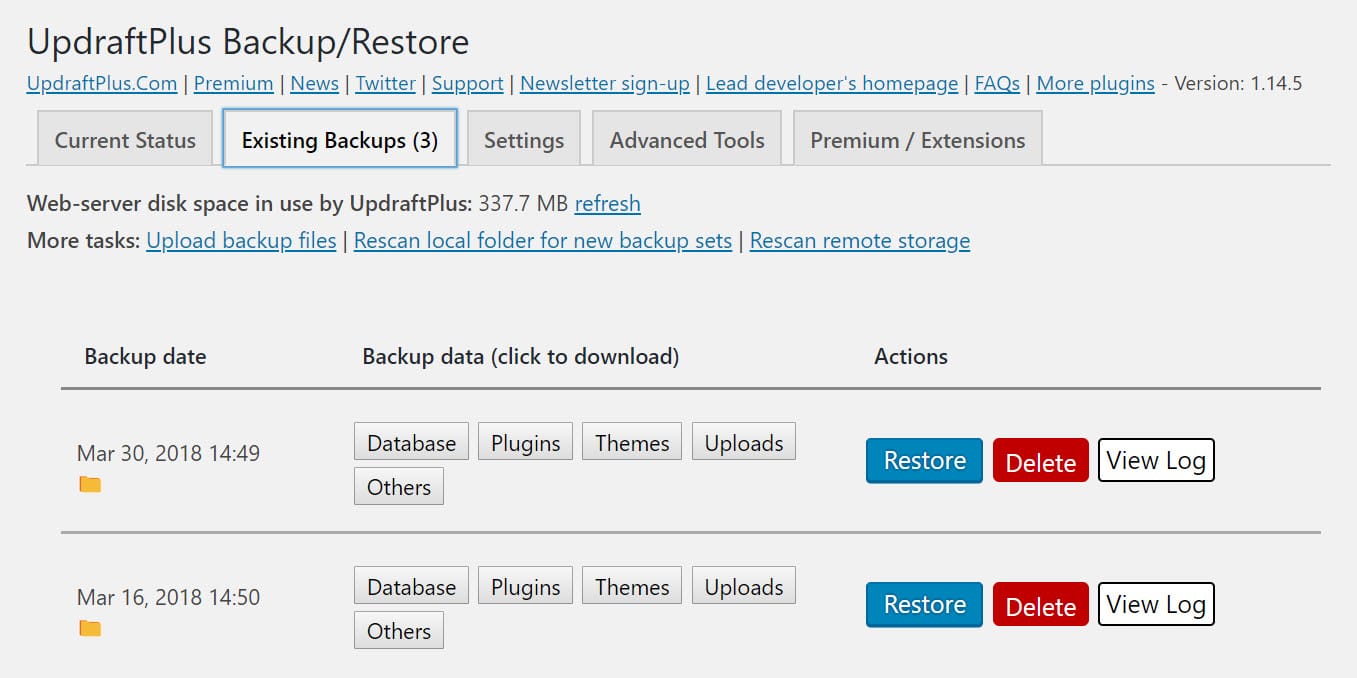
Task: Click the Version: 1.14.5 text
Action: pyautogui.click(x=1238, y=84)
